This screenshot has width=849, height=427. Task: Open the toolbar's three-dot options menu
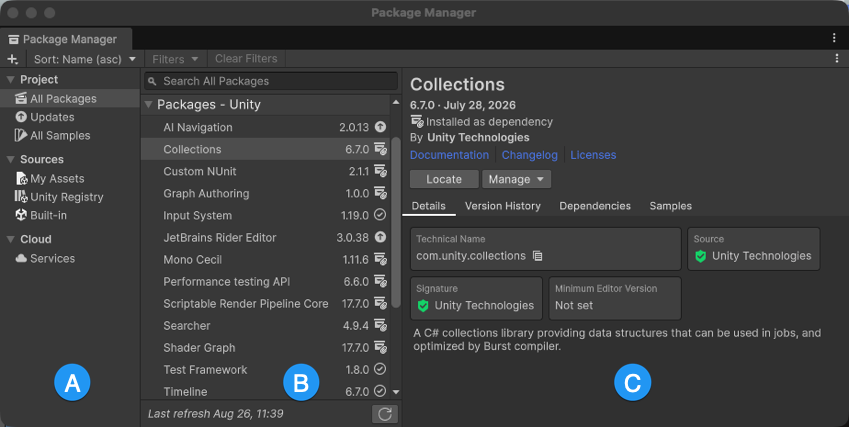coord(837,58)
